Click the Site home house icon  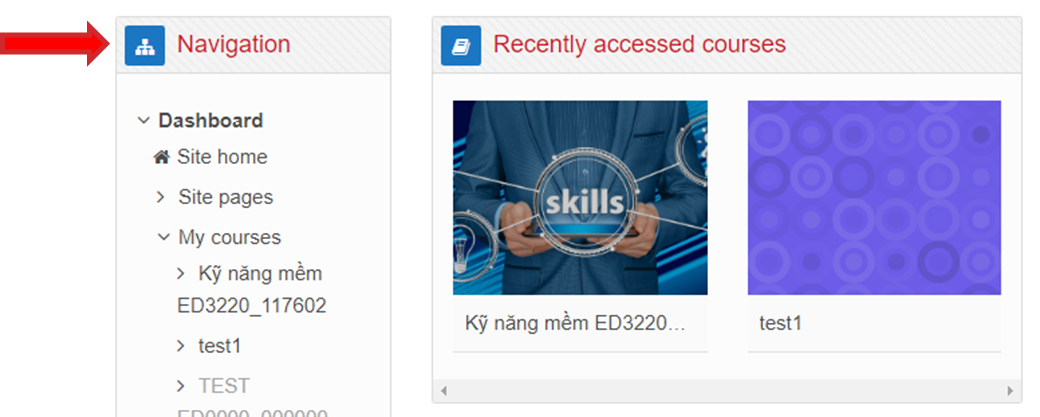162,157
